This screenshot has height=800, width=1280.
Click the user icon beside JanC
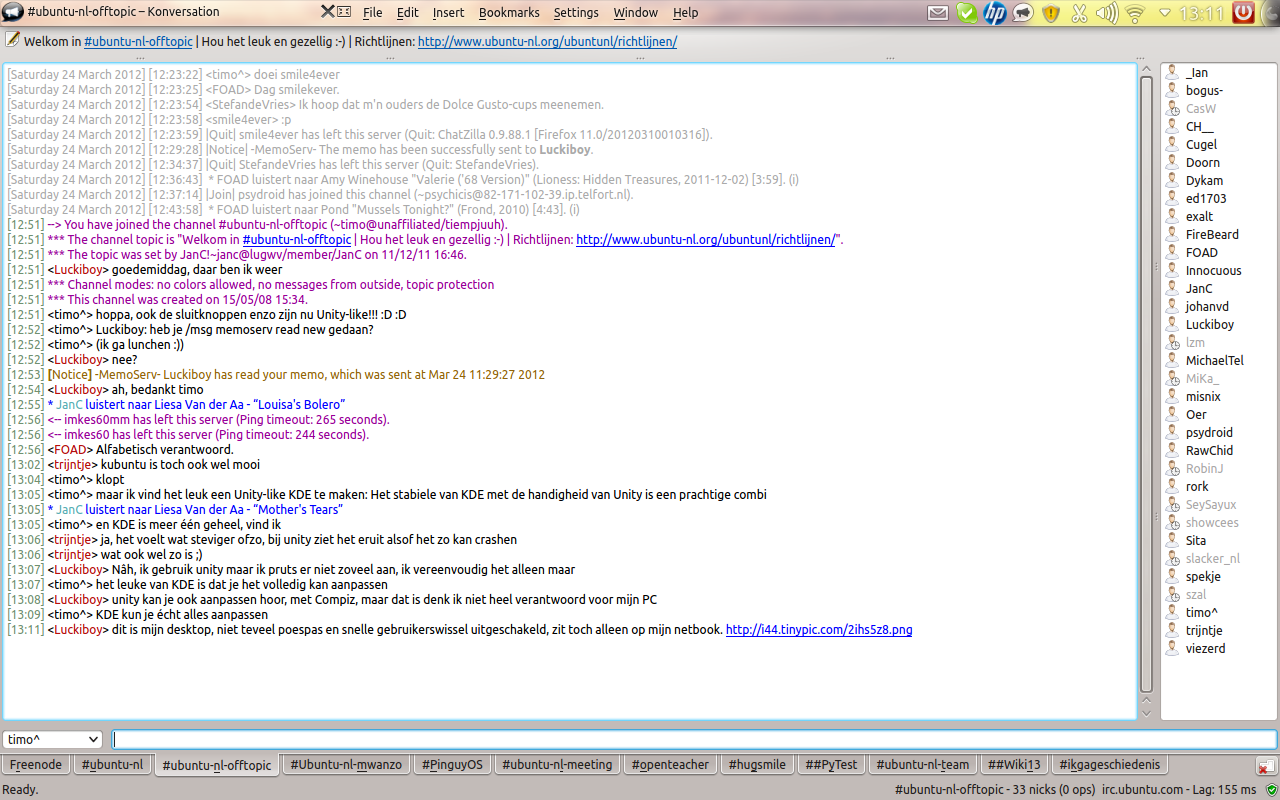(1172, 288)
